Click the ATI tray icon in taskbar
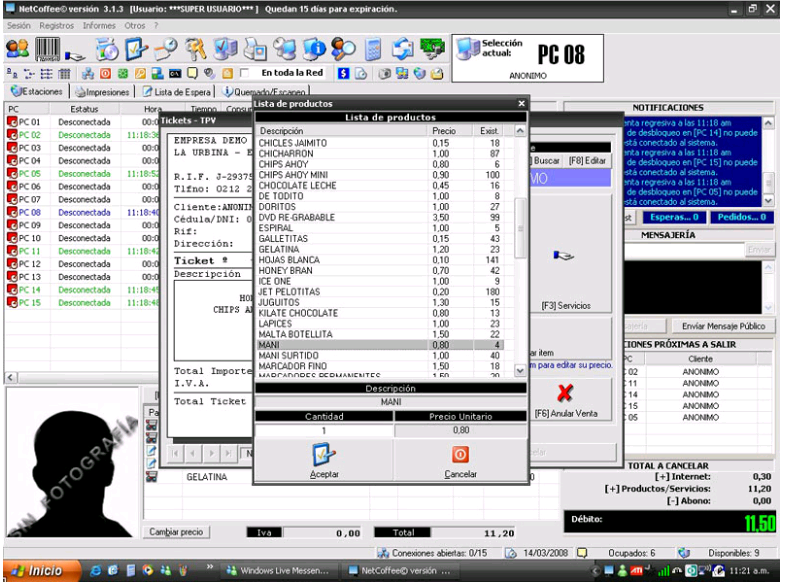The image size is (785, 585). click(636, 570)
